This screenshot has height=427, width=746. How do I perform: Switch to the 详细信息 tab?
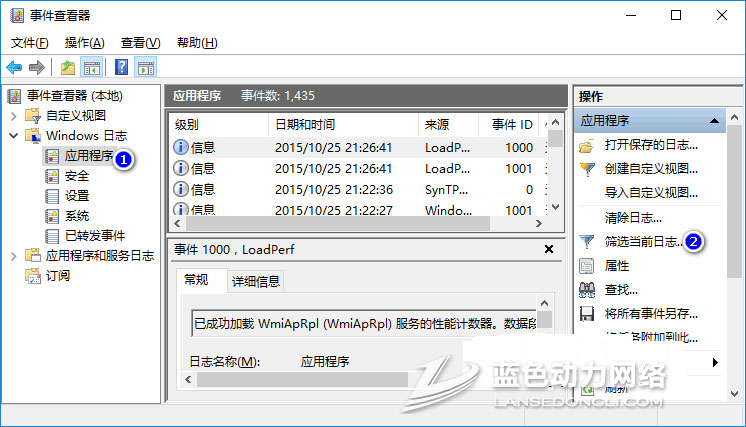point(256,281)
